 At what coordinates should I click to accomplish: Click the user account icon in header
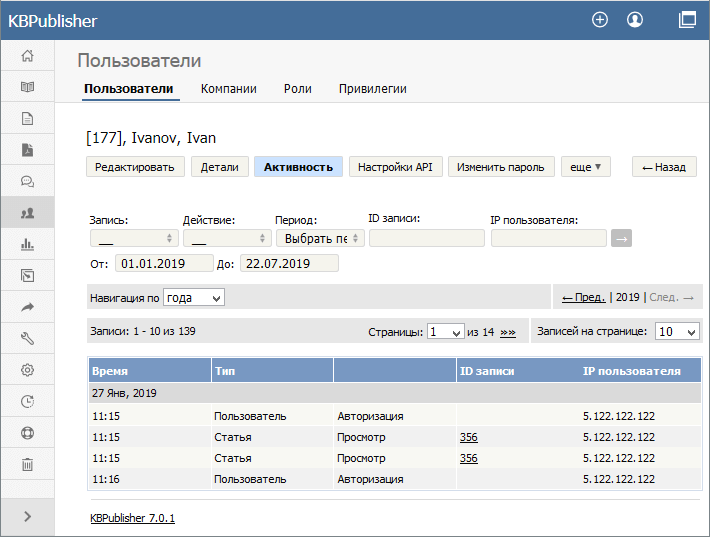point(635,19)
